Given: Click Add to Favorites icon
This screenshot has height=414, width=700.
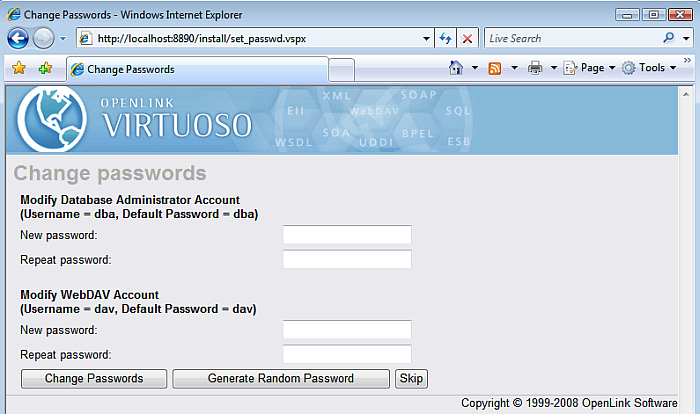Looking at the screenshot, I should [x=44, y=68].
